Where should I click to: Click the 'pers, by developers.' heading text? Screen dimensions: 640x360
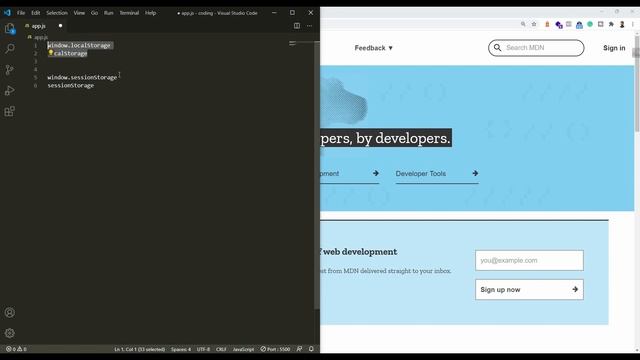coord(386,138)
